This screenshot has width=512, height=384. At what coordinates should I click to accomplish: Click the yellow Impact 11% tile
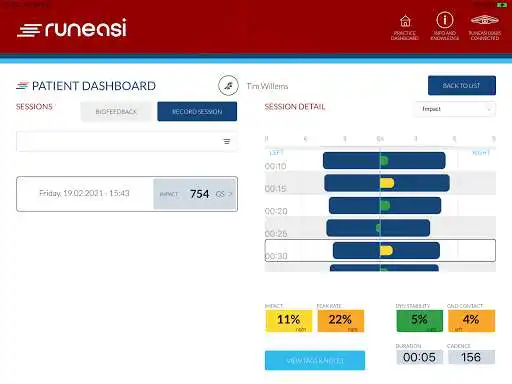(289, 321)
